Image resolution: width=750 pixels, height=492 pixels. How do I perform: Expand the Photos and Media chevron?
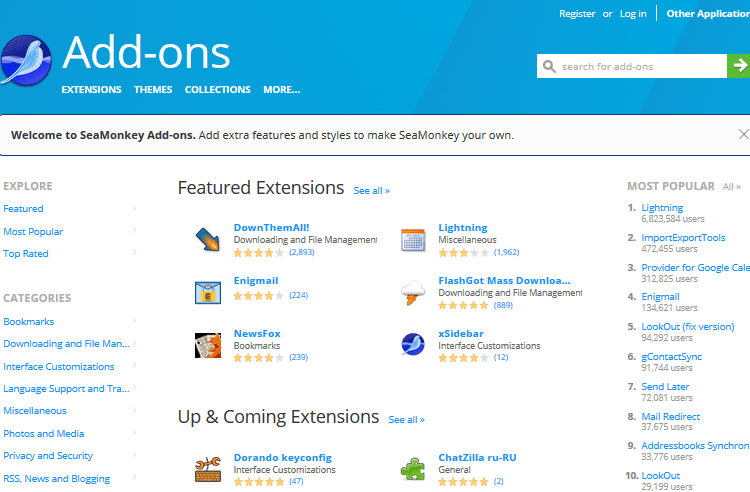tap(134, 432)
